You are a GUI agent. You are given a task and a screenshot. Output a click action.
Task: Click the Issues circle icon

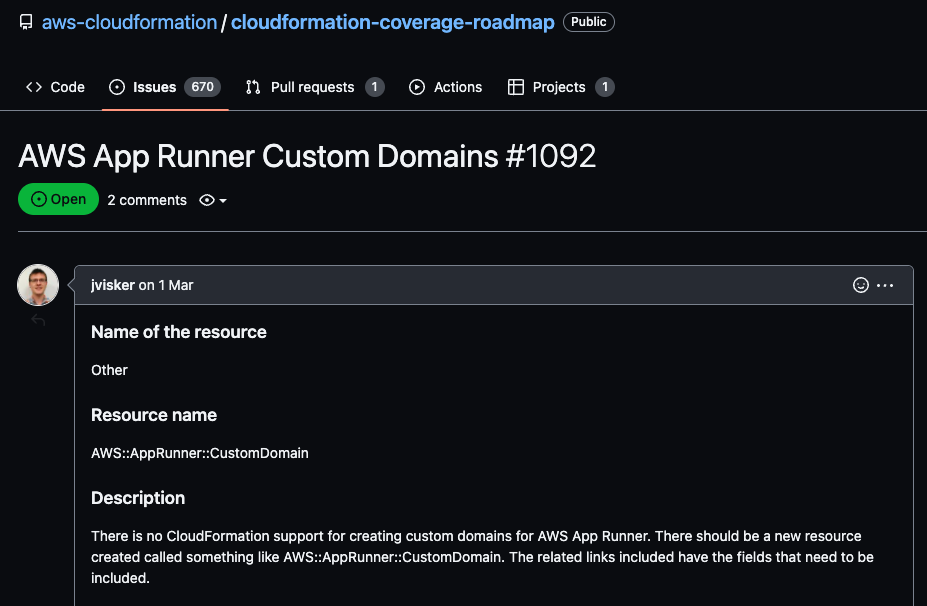point(117,87)
